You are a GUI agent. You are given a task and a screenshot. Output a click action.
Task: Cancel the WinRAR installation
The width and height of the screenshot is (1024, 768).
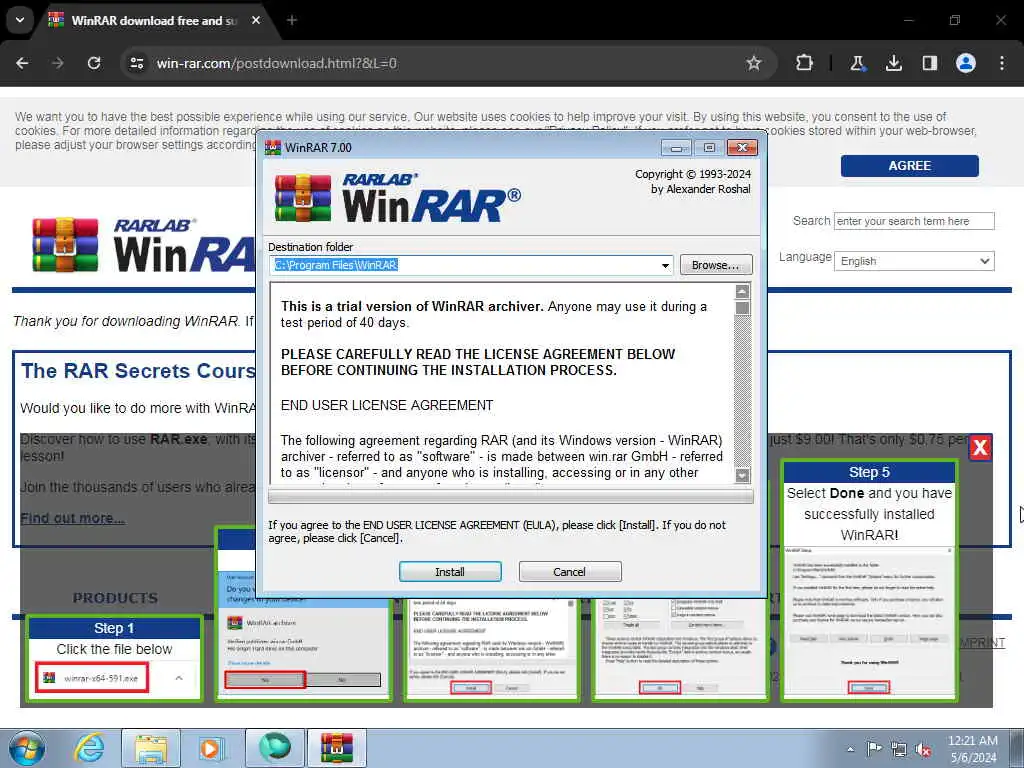point(569,571)
